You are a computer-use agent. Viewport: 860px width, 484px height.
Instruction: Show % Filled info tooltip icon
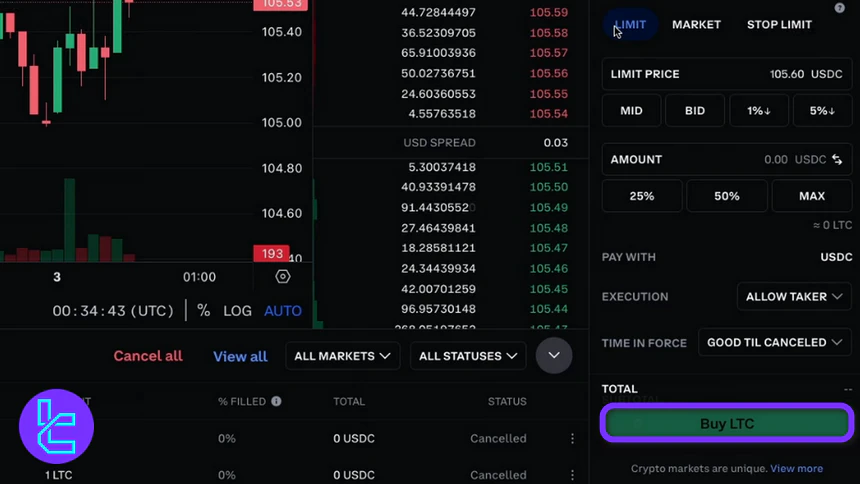tap(276, 401)
